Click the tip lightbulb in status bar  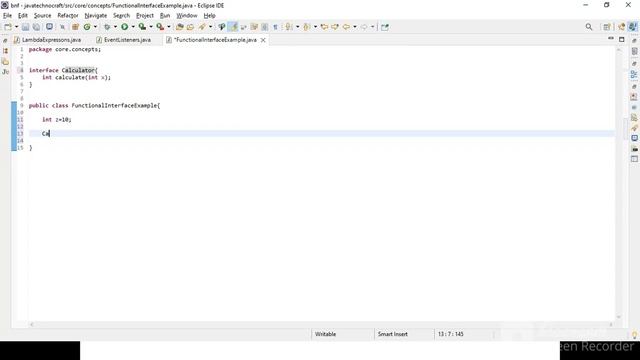pyautogui.click(x=634, y=335)
